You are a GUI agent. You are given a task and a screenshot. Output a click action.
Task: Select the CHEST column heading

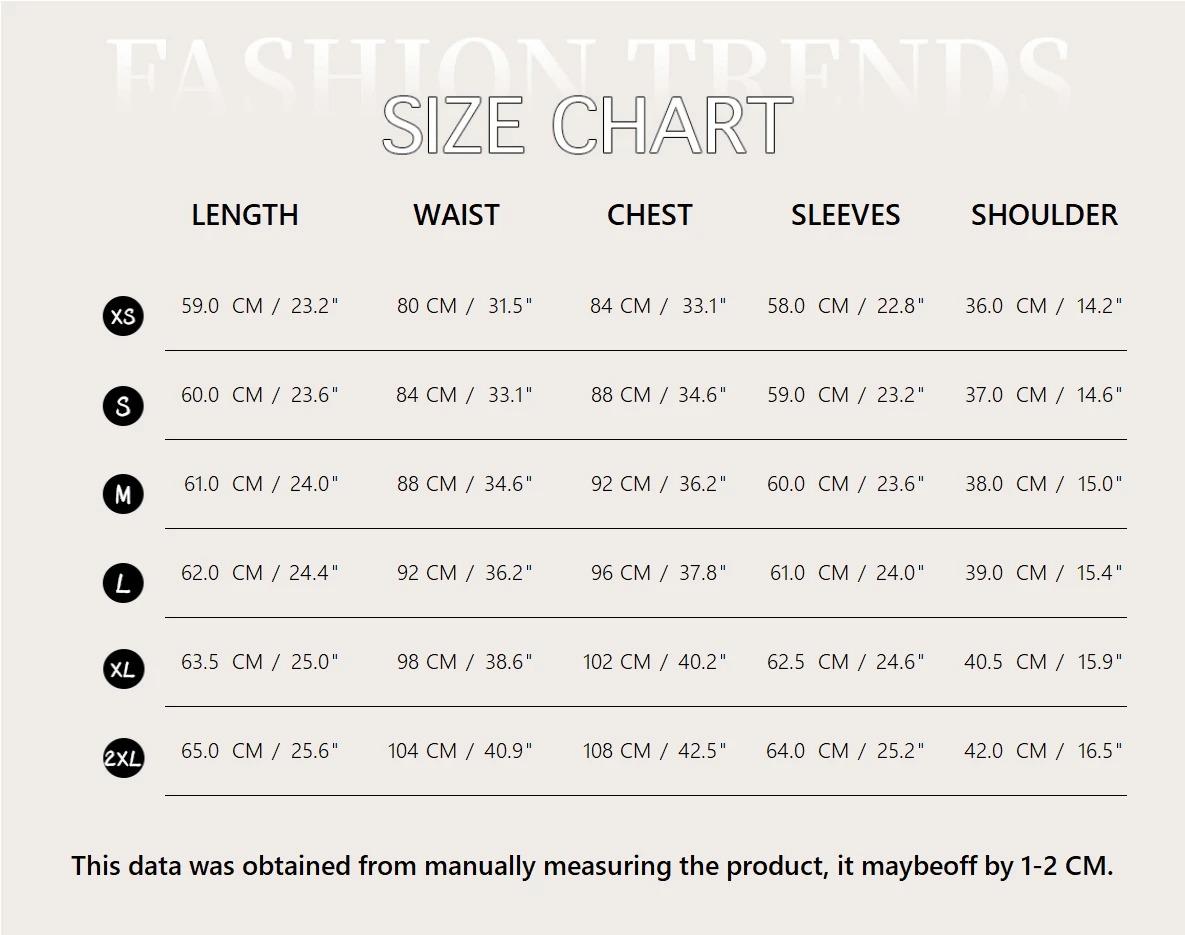coord(650,215)
